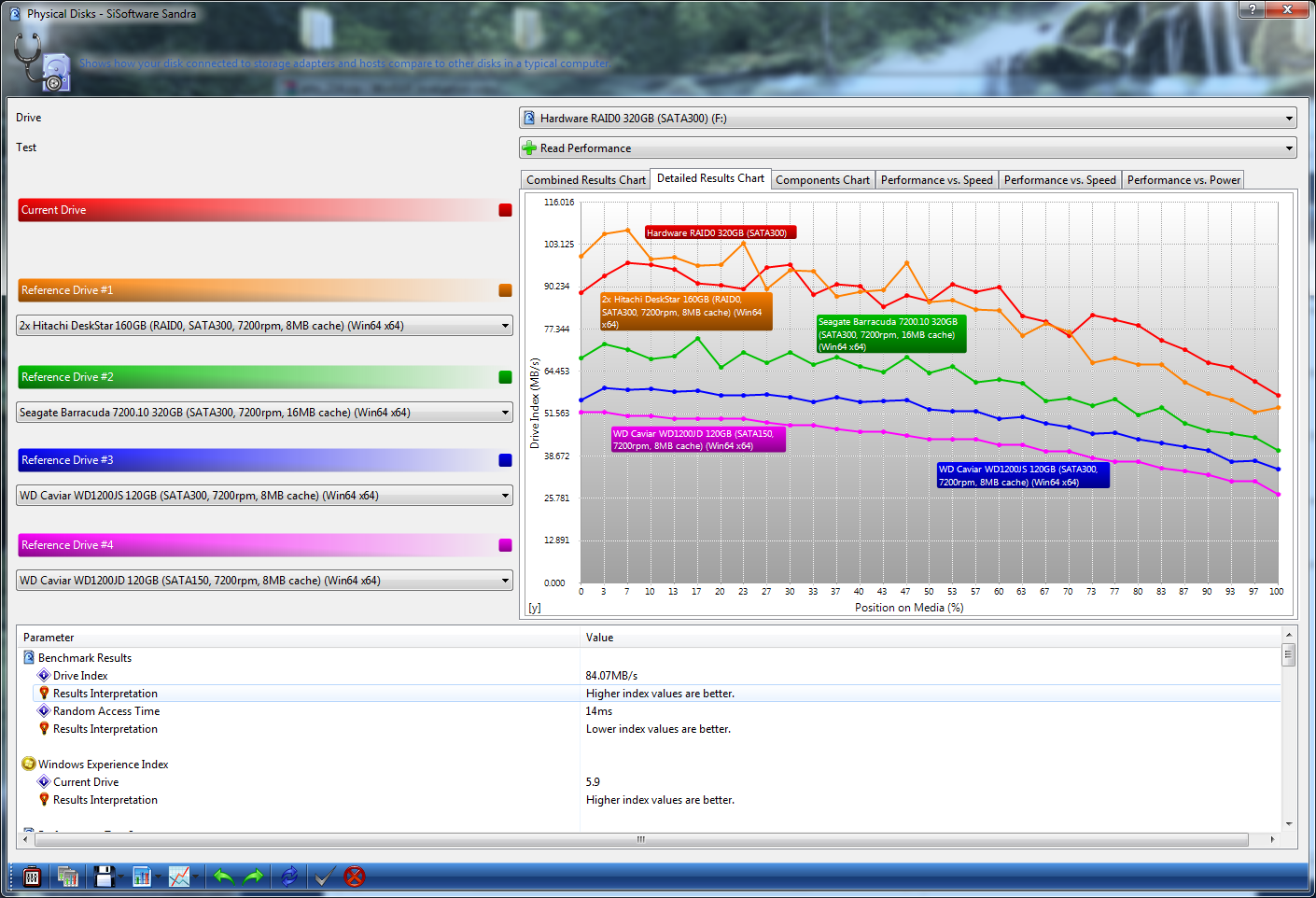The width and height of the screenshot is (1316, 898).
Task: Click the horizontal scrollbar right arrow
Action: [1272, 839]
